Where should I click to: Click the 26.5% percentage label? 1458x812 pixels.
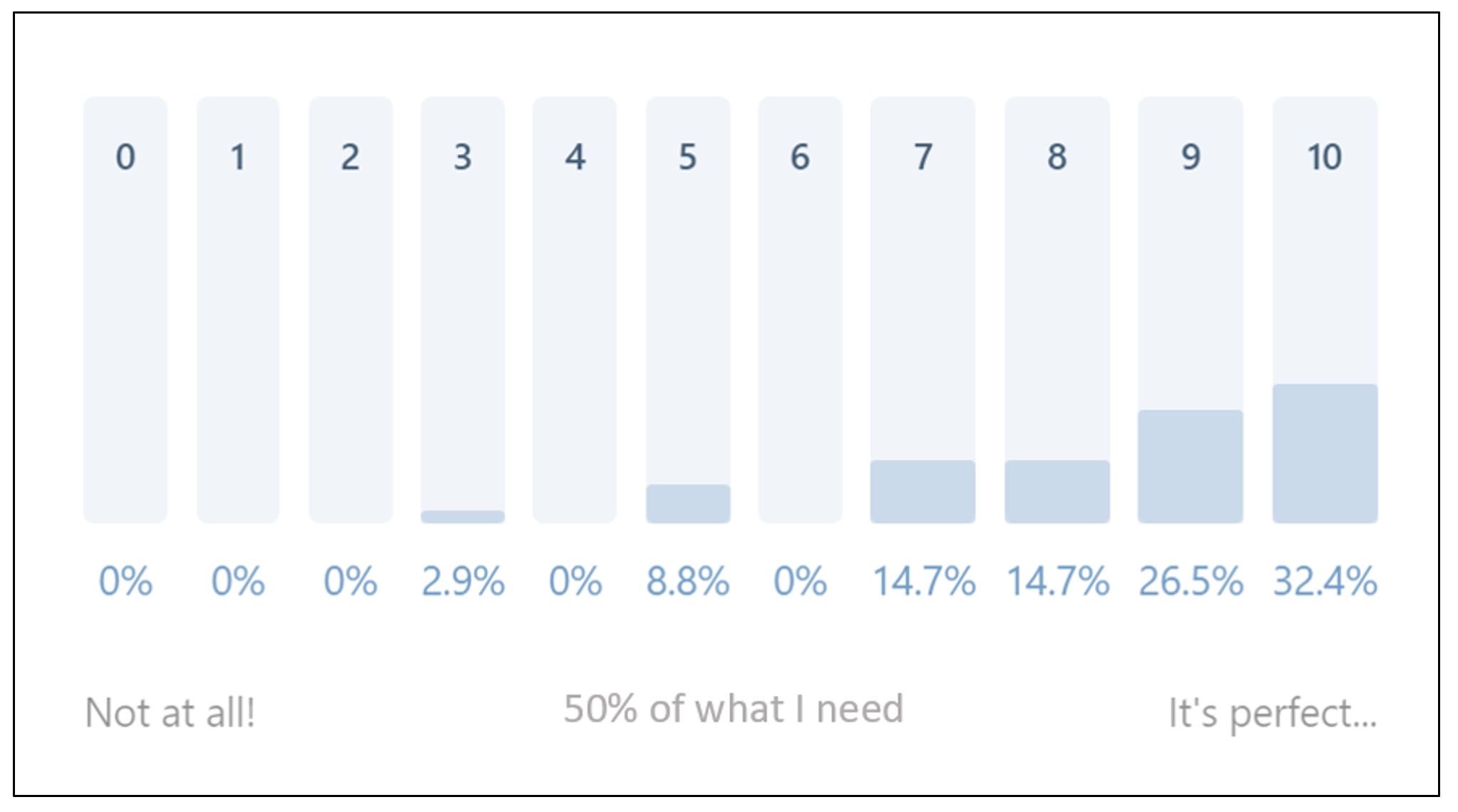(x=1191, y=581)
